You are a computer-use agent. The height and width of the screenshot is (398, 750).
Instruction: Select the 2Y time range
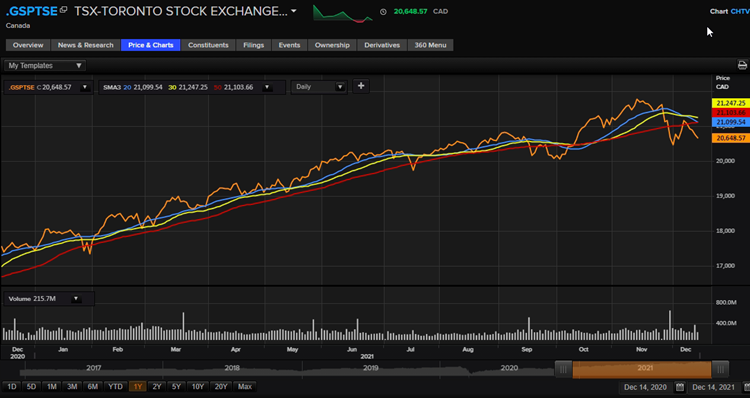point(157,387)
